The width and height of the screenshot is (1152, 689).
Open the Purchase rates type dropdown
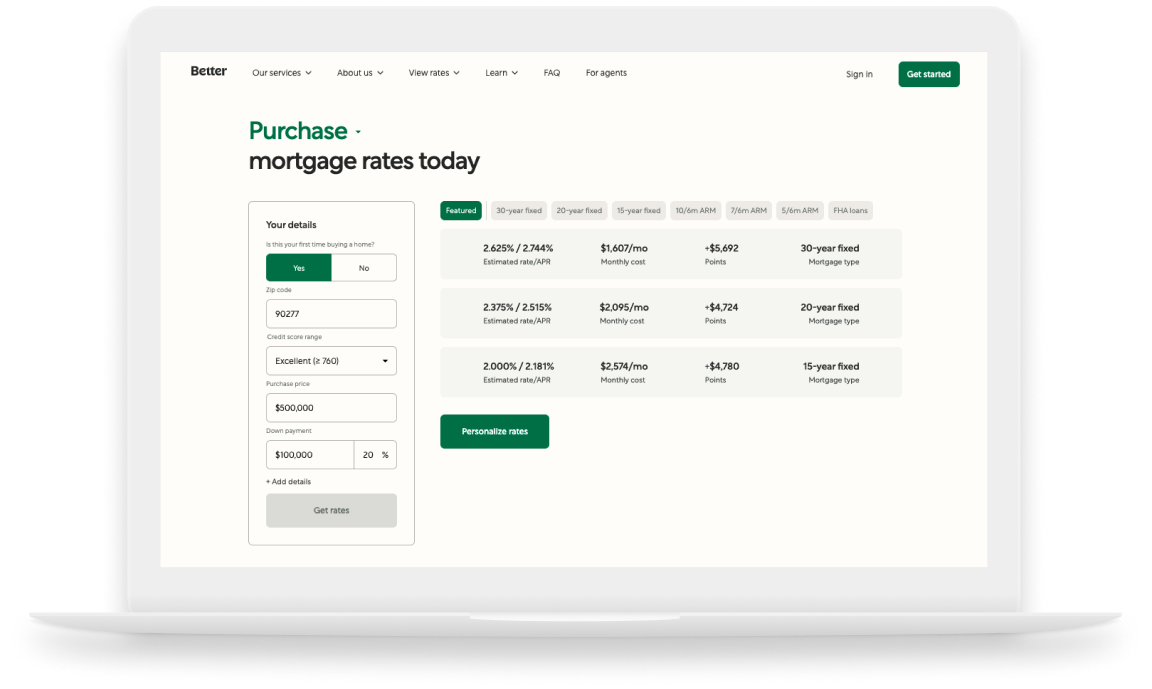(x=305, y=130)
